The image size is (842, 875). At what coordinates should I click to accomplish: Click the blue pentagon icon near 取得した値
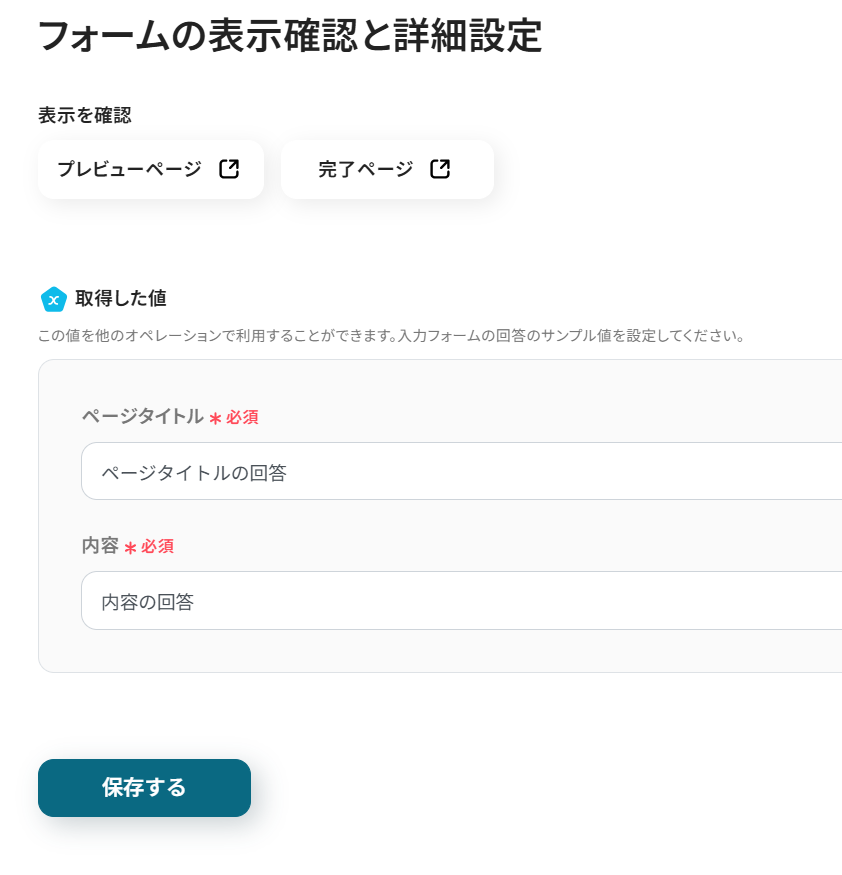[x=54, y=299]
